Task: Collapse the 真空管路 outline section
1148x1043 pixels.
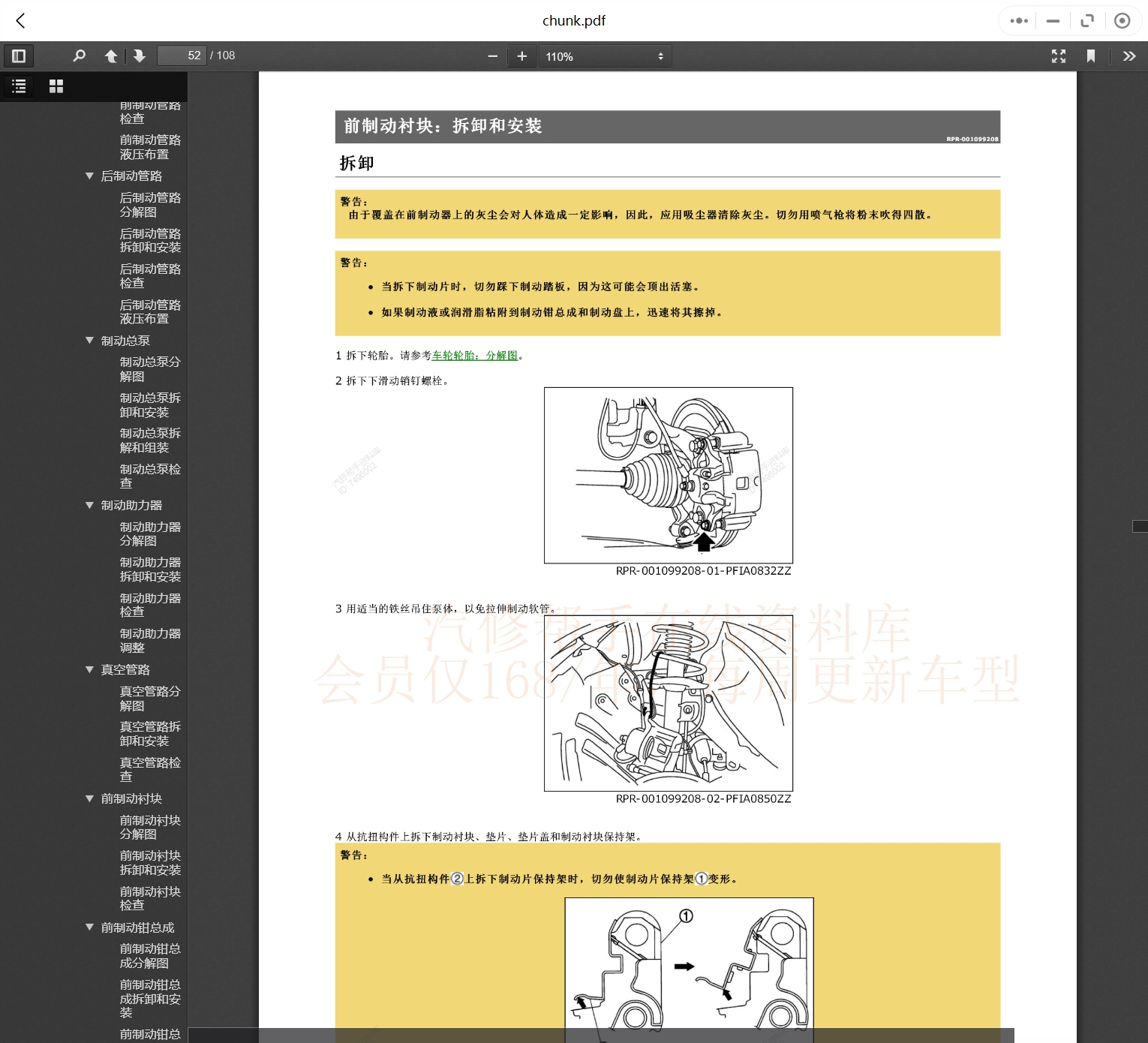Action: (90, 669)
